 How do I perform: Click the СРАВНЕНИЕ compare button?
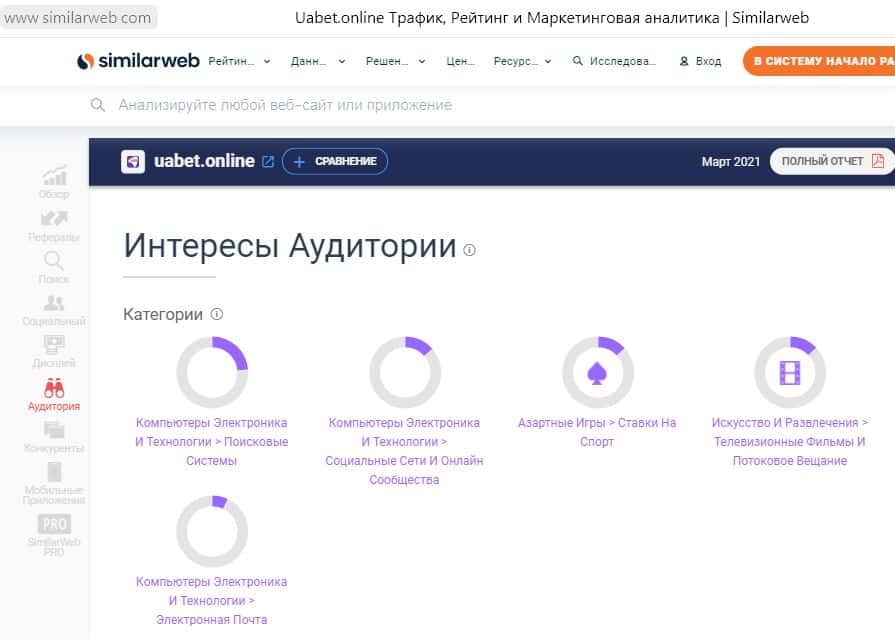coord(335,162)
